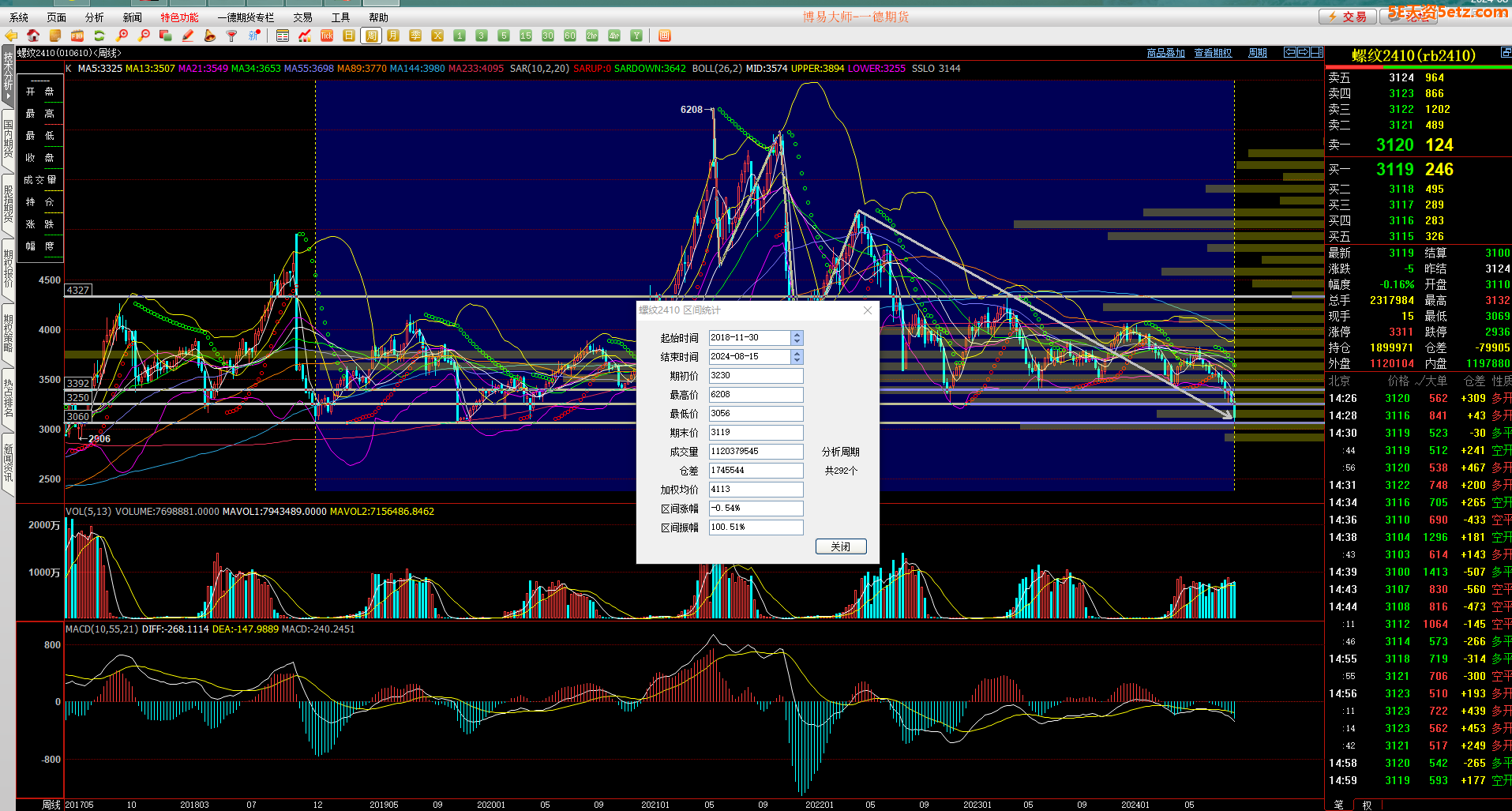Switch to Tick chart view
Viewport: 1512px width, 811px height.
[x=327, y=36]
